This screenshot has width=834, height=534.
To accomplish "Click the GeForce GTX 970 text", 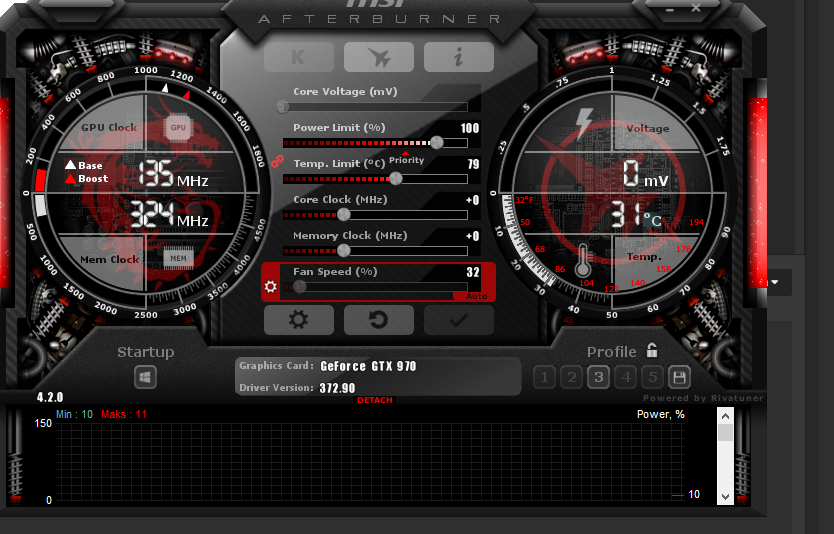I will pyautogui.click(x=368, y=366).
